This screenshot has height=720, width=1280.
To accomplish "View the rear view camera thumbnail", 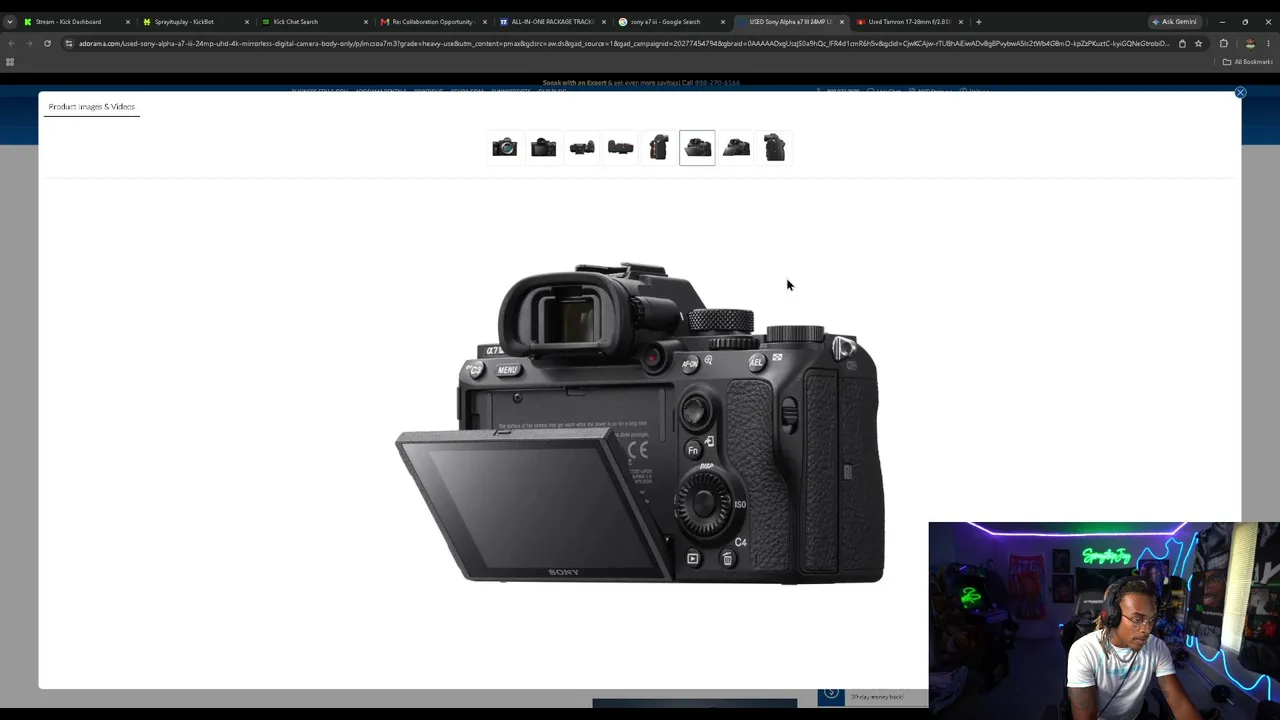I will [x=543, y=148].
